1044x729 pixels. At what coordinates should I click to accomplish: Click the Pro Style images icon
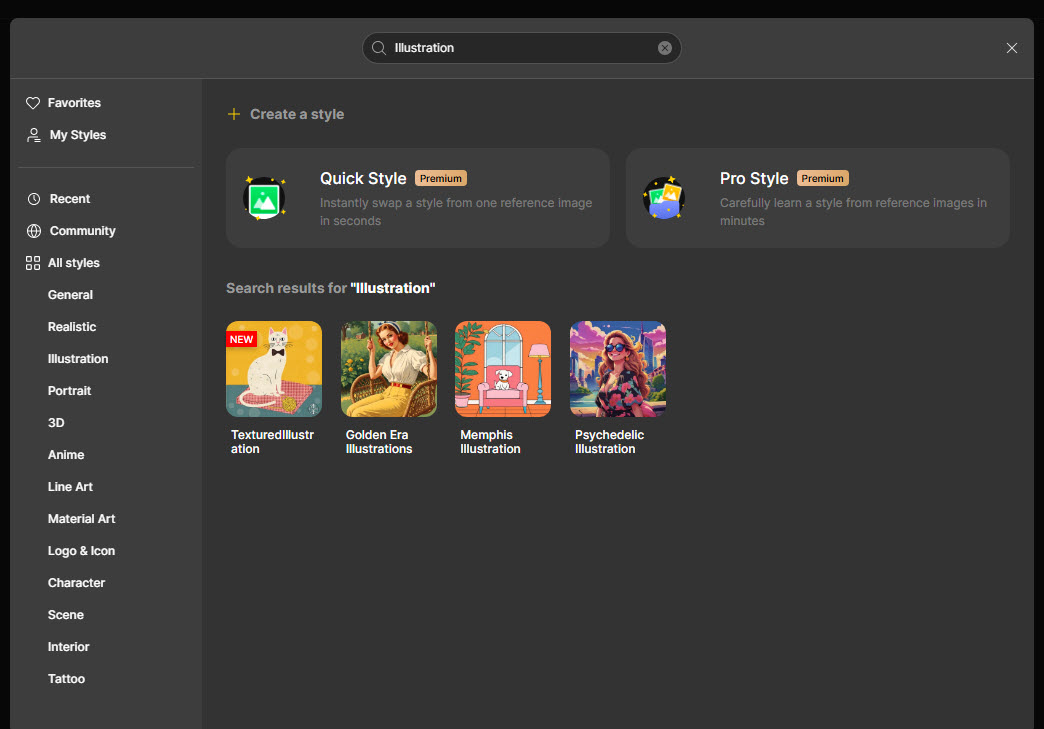pyautogui.click(x=663, y=197)
